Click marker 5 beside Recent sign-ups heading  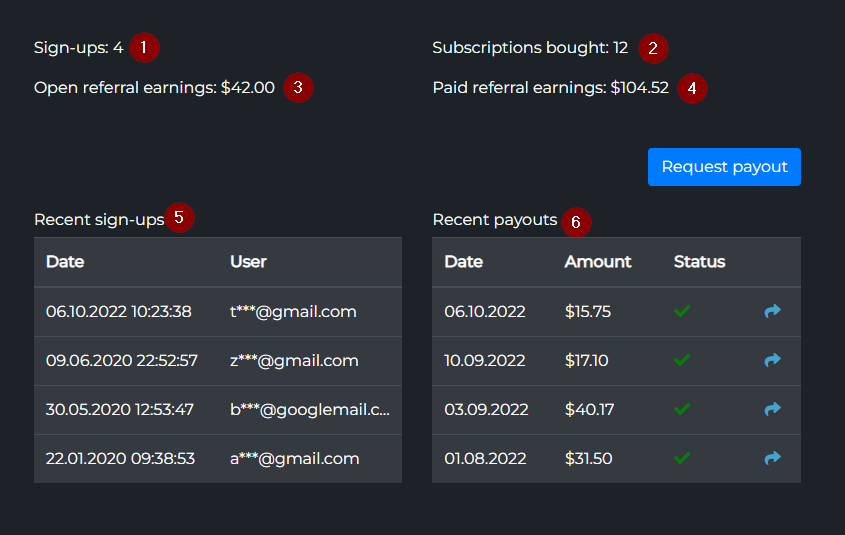pyautogui.click(x=179, y=218)
